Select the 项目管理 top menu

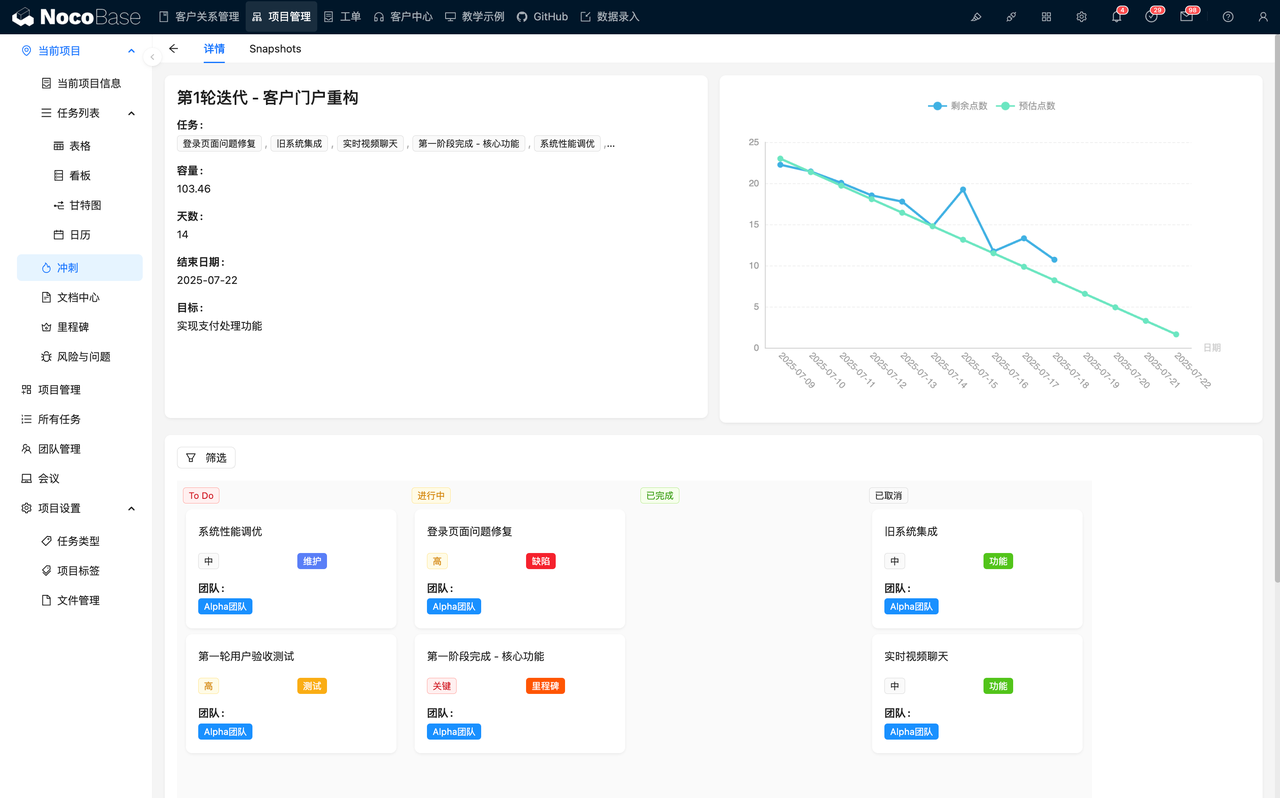281,17
